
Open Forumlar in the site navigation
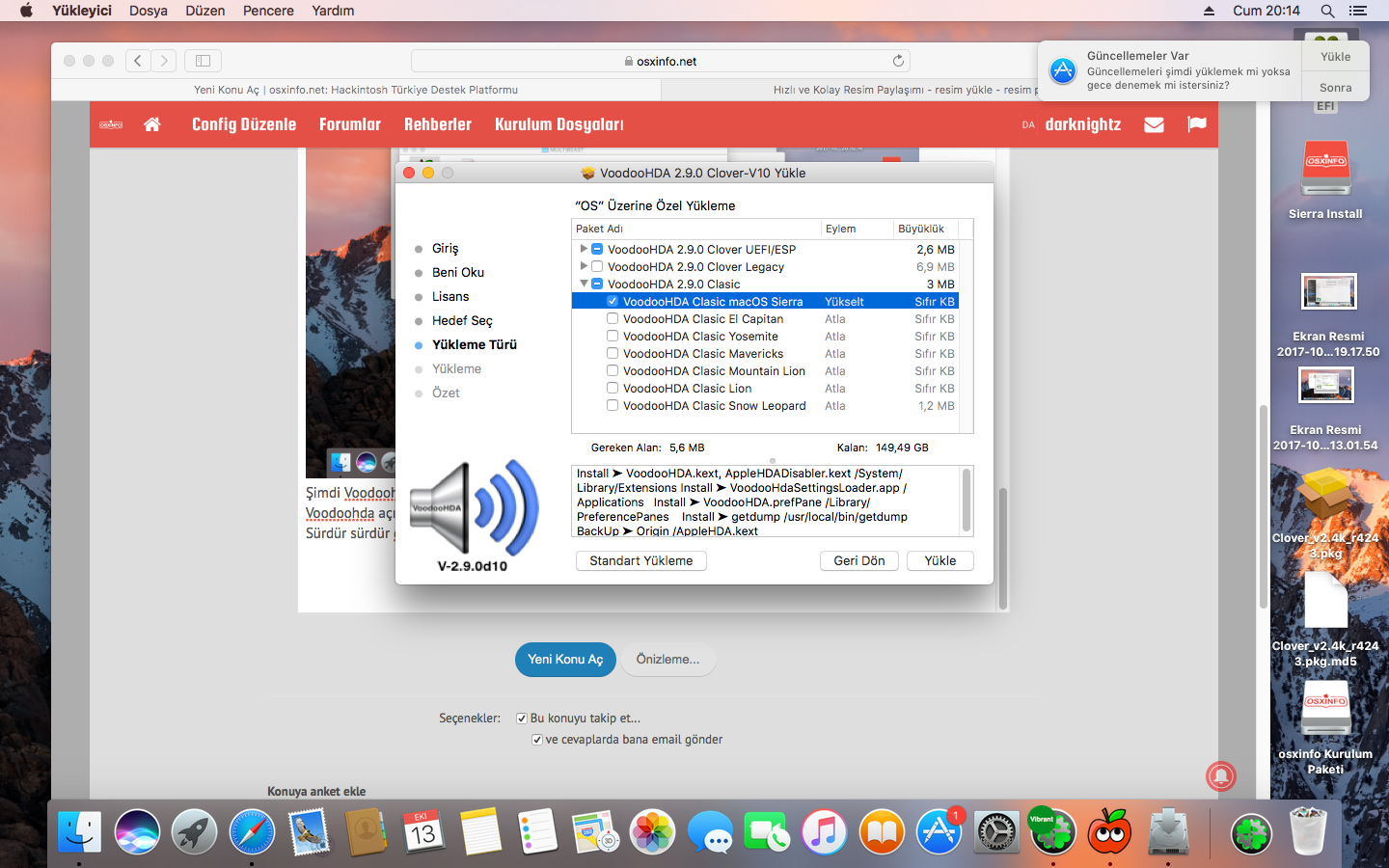349,124
